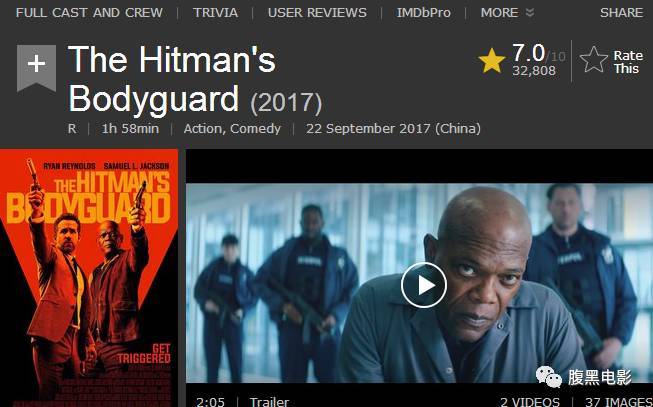The width and height of the screenshot is (653, 407).
Task: Go to USER REVIEWS
Action: (317, 12)
